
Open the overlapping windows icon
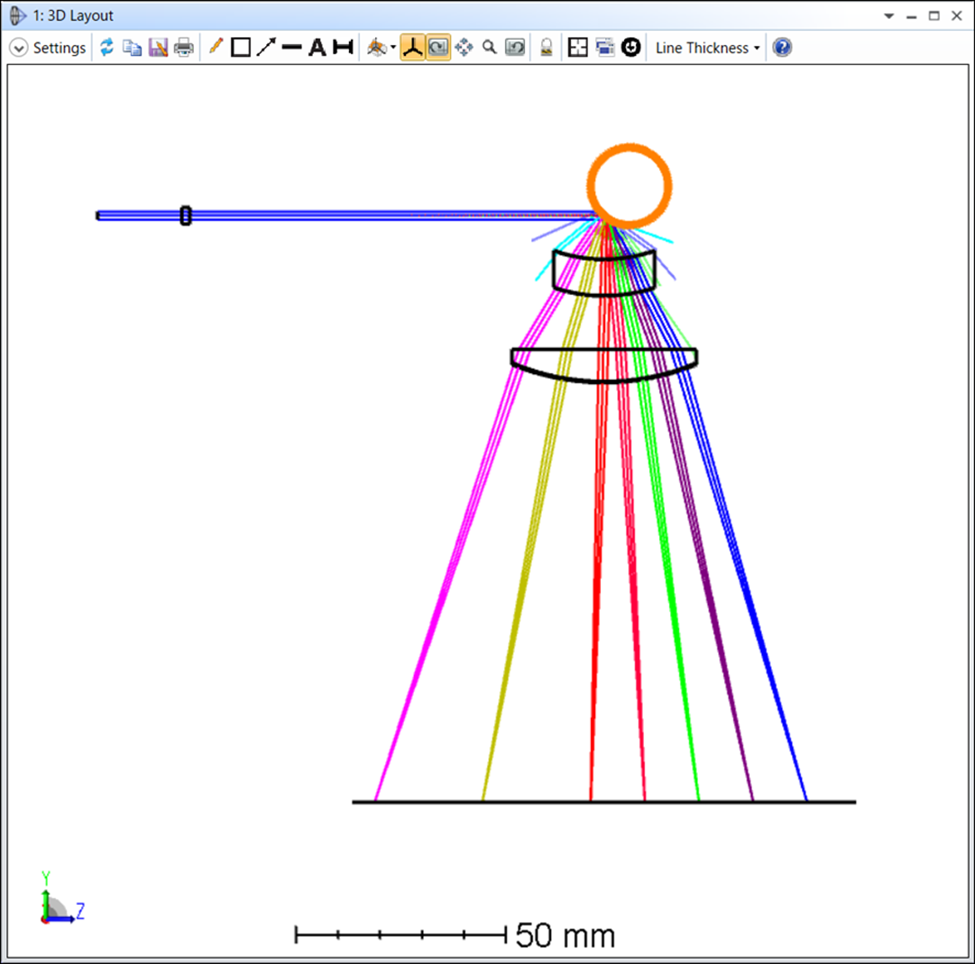coord(604,47)
